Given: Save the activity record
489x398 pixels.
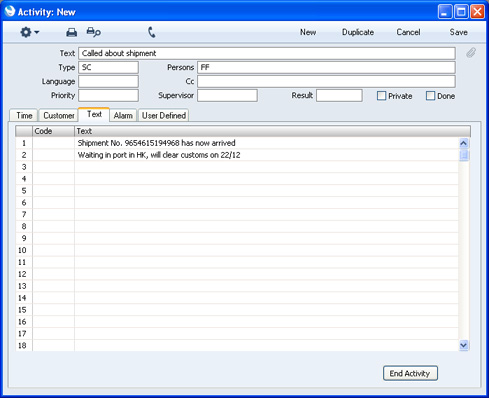Looking at the screenshot, I should point(458,32).
